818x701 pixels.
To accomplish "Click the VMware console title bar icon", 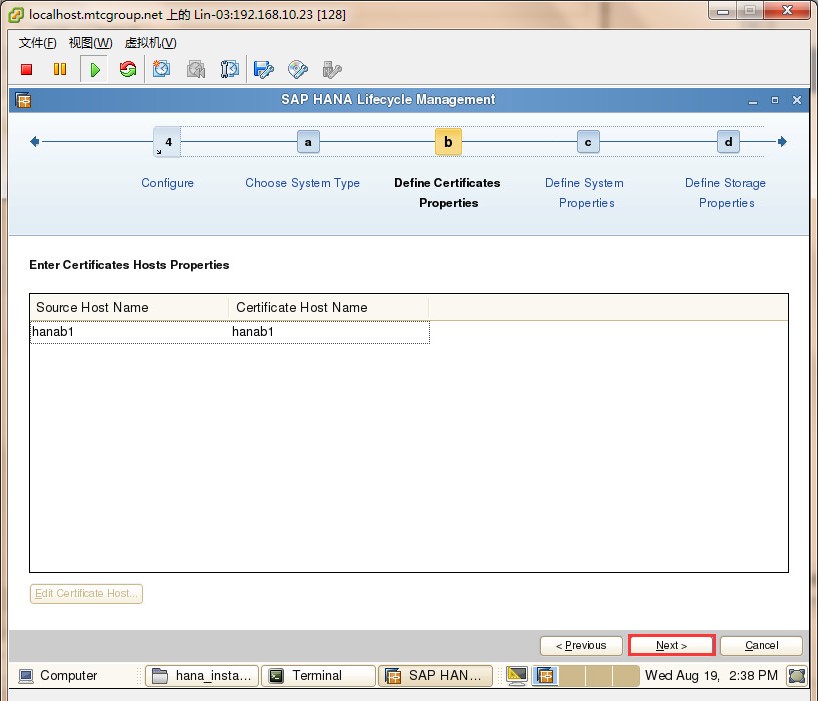I will pos(16,15).
